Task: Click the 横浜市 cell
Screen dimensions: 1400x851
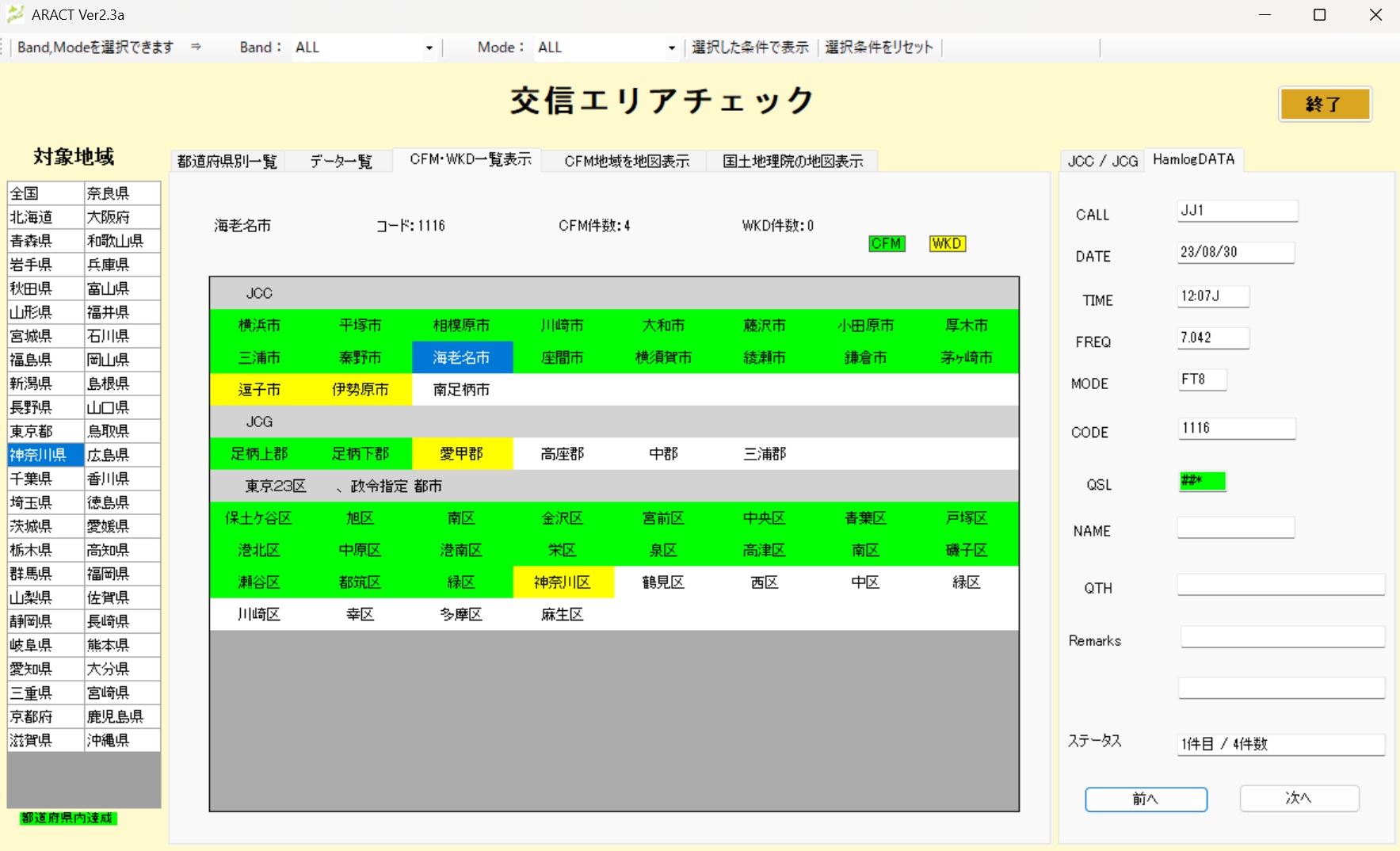Action: 260,326
